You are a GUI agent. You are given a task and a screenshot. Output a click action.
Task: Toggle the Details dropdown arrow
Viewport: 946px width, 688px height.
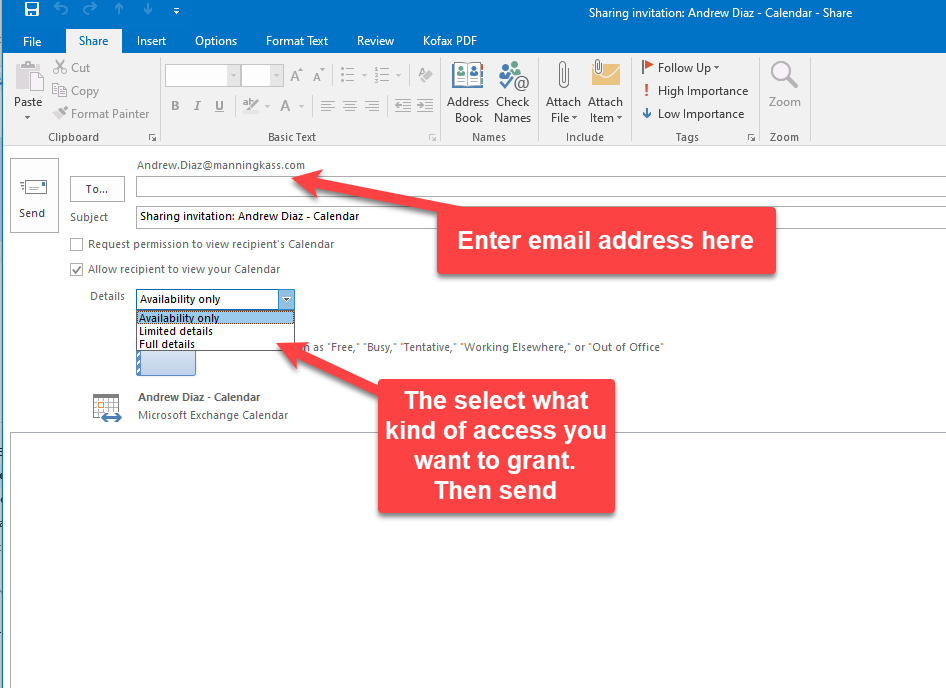click(286, 299)
